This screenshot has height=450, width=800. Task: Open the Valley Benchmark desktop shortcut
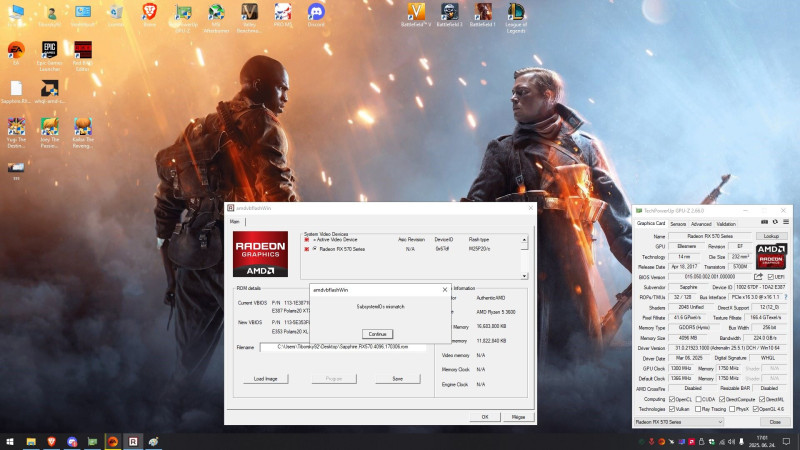tap(249, 17)
